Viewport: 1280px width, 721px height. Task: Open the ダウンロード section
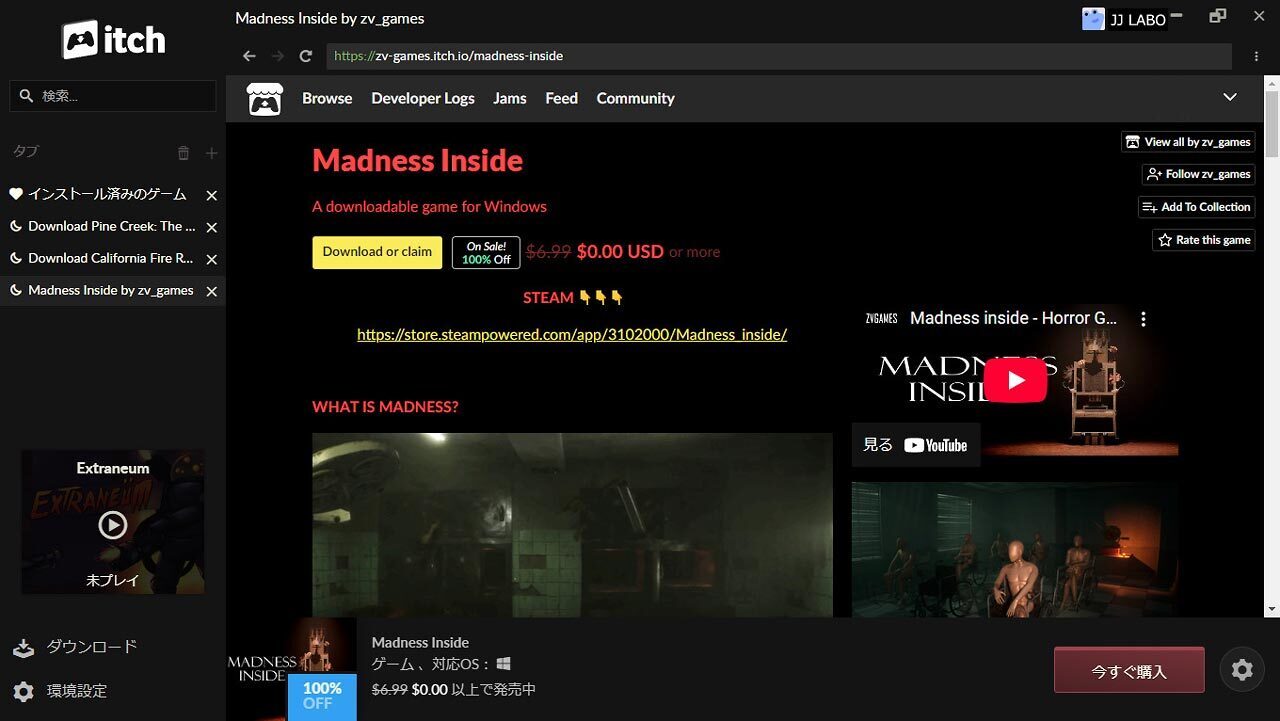tap(75, 647)
